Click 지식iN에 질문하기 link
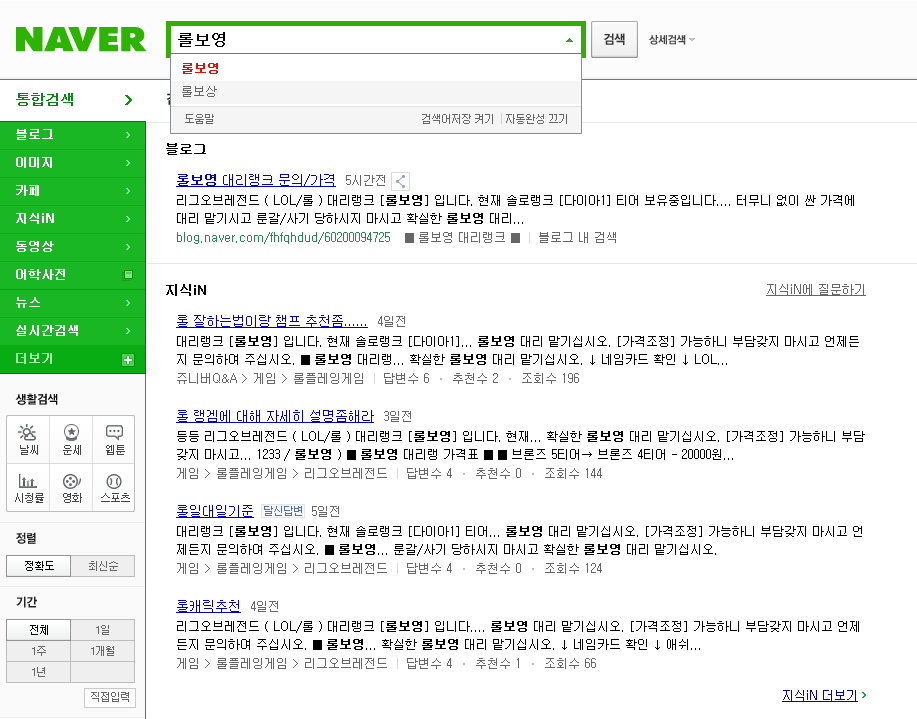The width and height of the screenshot is (917, 719). [815, 290]
